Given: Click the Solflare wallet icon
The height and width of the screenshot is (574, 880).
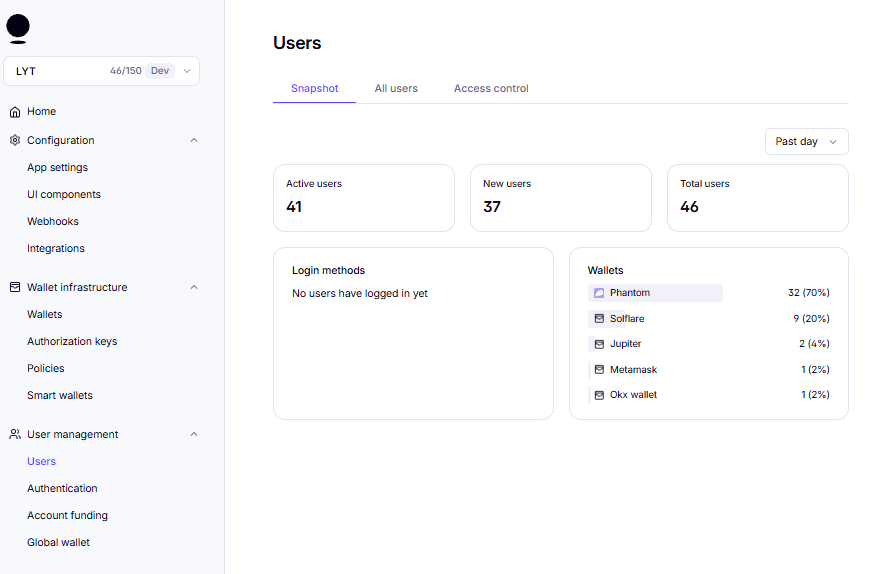Looking at the screenshot, I should tap(599, 319).
